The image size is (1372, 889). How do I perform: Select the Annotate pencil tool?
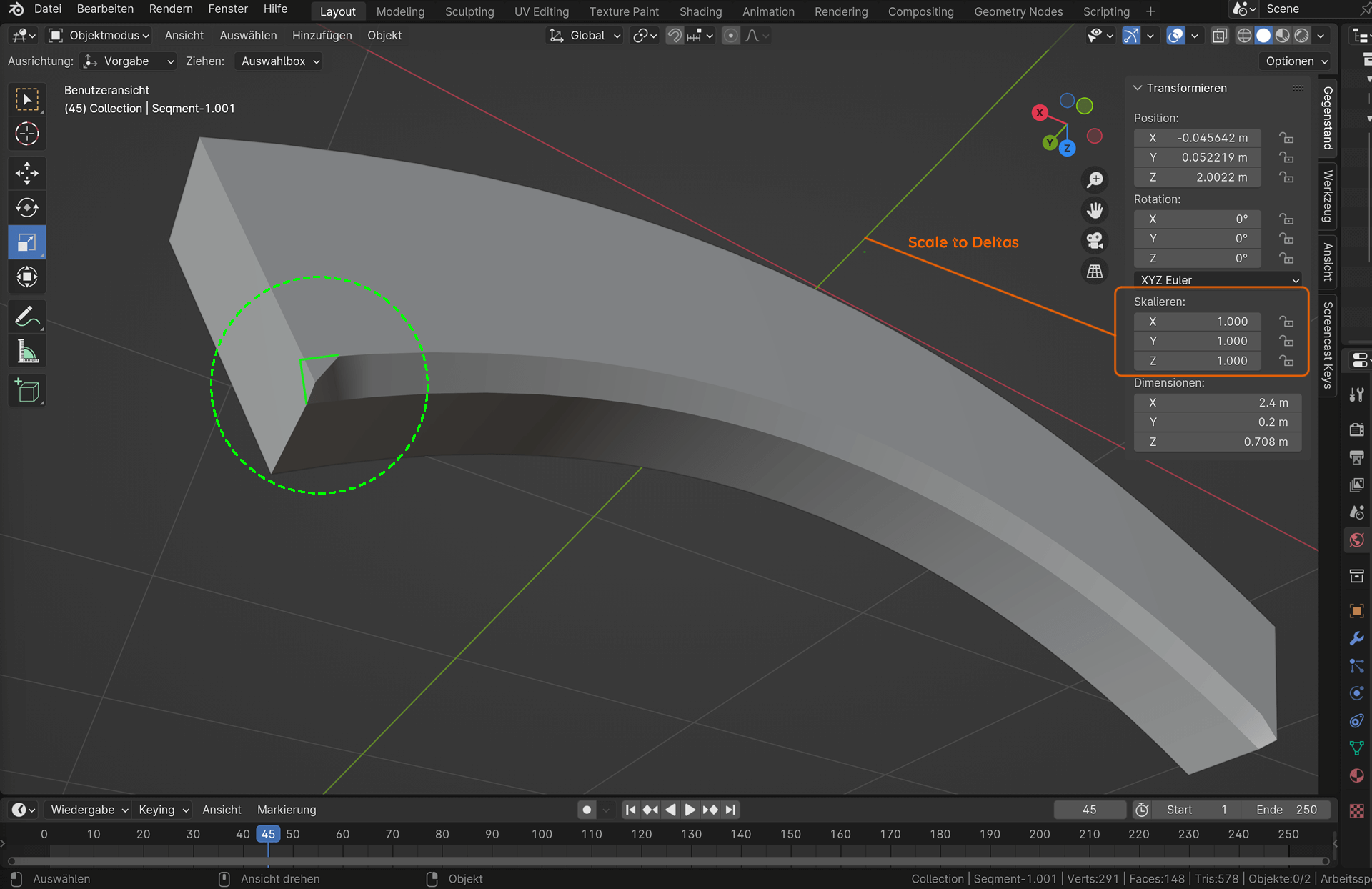[27, 317]
